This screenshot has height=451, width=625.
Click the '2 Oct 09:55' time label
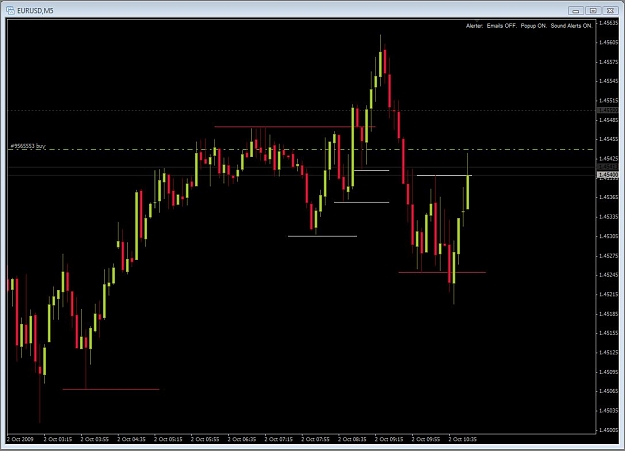(426, 439)
